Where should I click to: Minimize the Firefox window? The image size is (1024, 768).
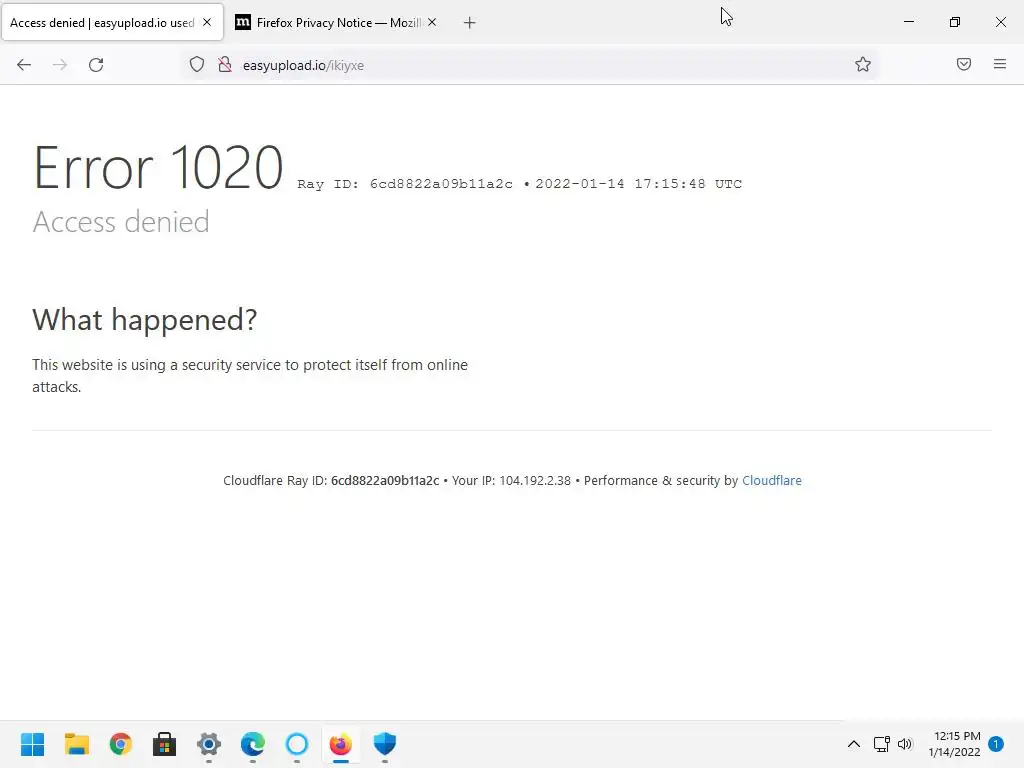point(908,22)
